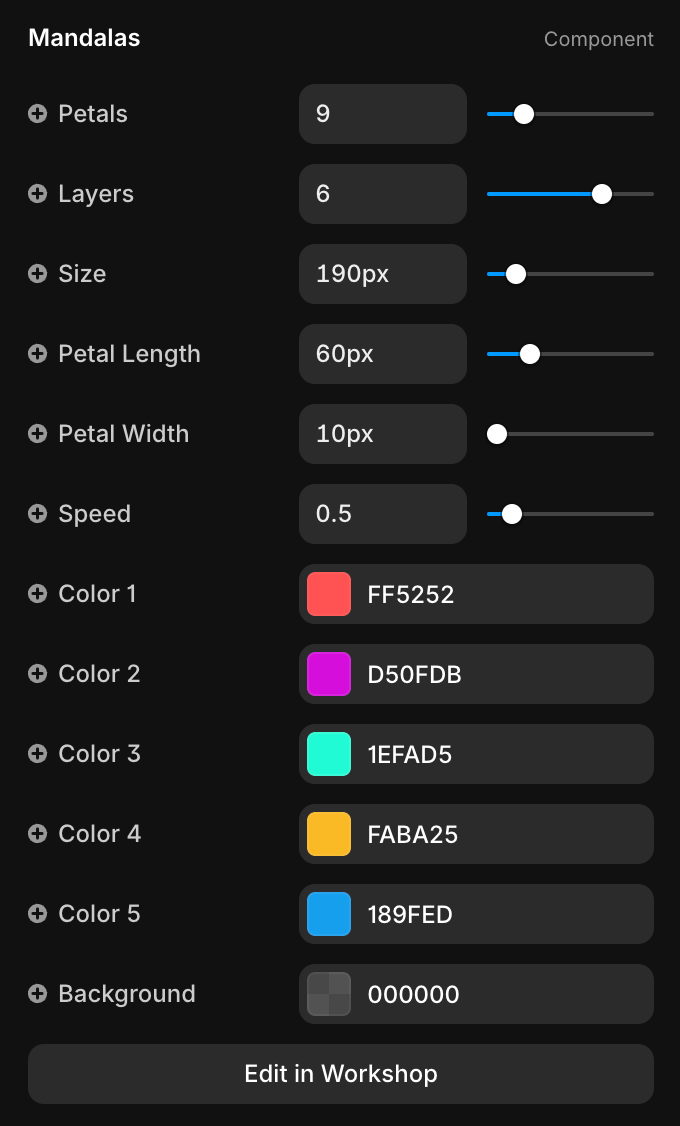The height and width of the screenshot is (1126, 680).
Task: Click the Component label in header
Action: [x=598, y=39]
